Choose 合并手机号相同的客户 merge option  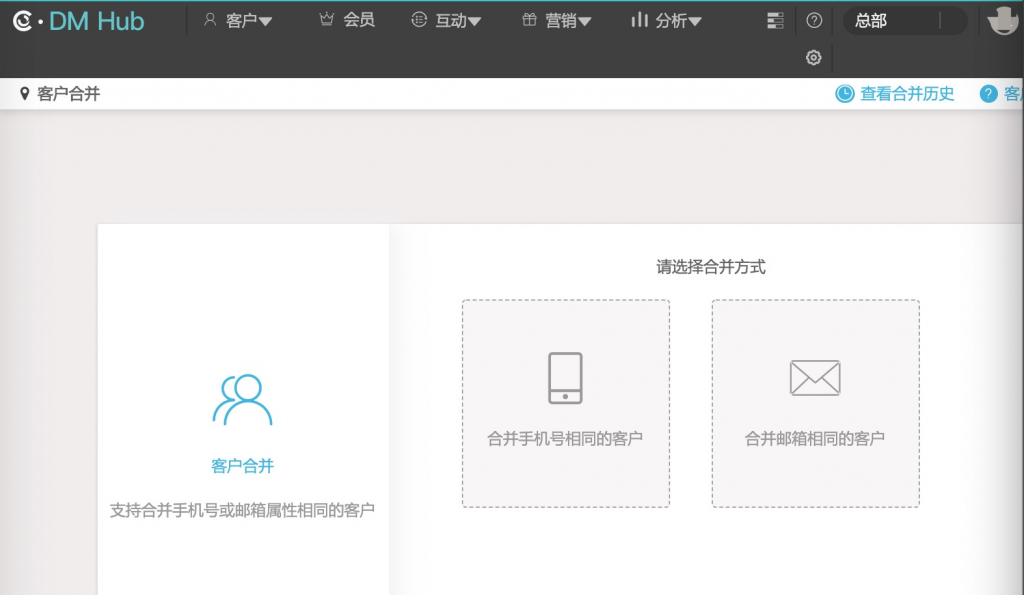pyautogui.click(x=565, y=403)
